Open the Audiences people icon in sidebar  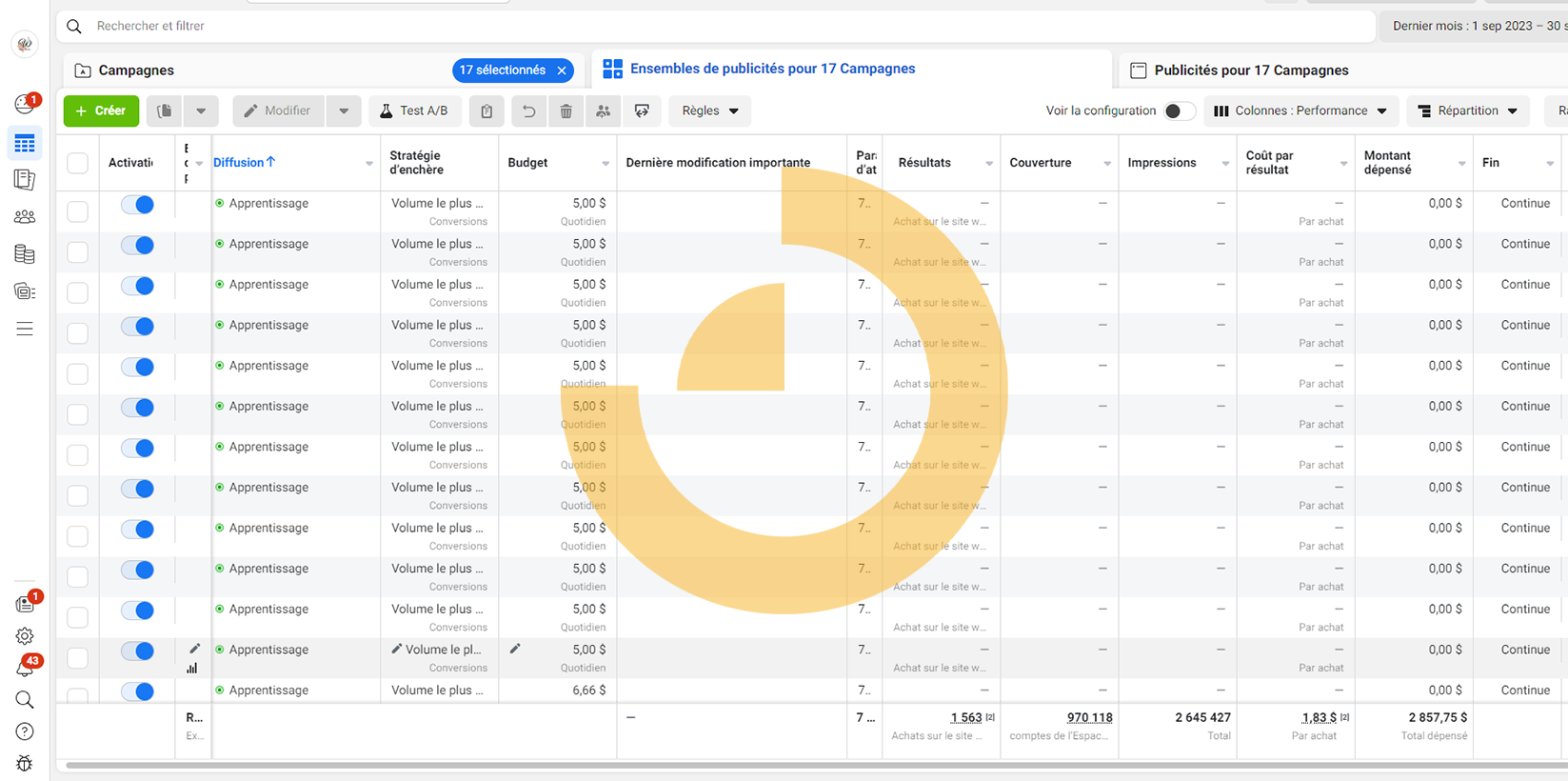(x=25, y=217)
